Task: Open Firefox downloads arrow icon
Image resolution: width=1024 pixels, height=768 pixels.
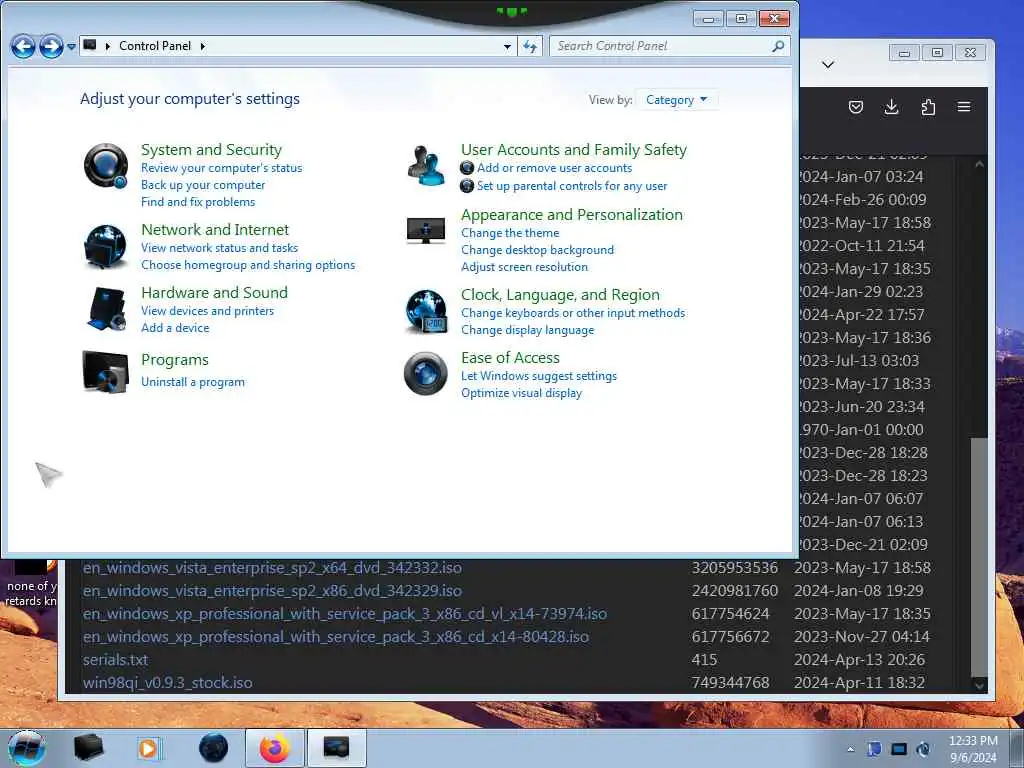Action: [891, 107]
